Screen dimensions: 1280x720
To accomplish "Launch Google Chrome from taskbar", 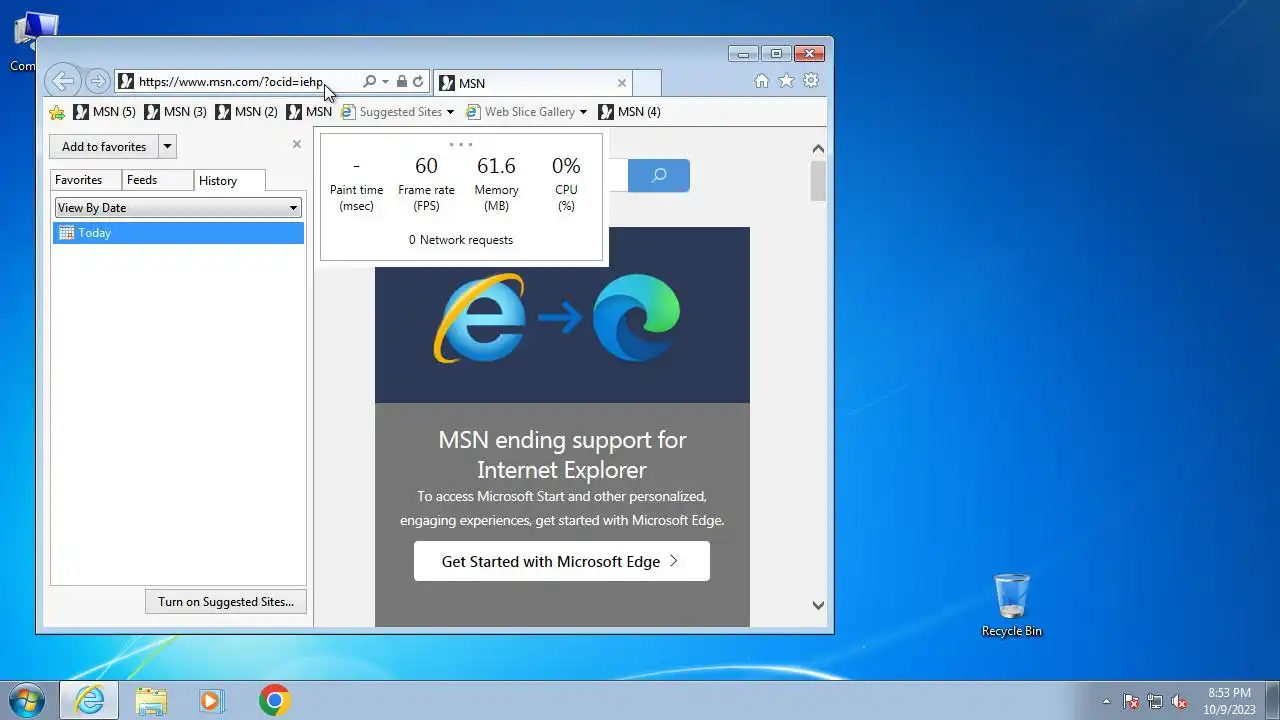I will 274,700.
